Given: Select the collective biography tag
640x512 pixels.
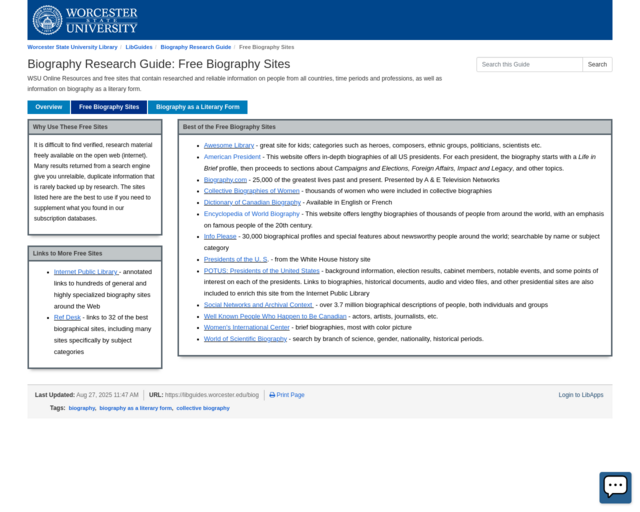Looking at the screenshot, I should coord(203,408).
